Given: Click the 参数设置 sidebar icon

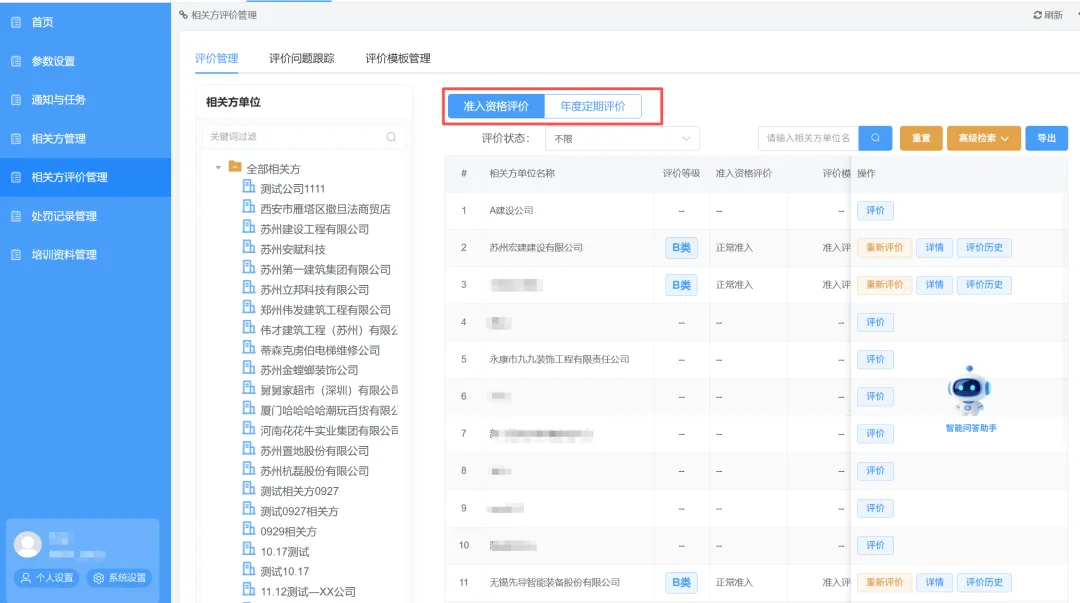Looking at the screenshot, I should click(x=16, y=61).
